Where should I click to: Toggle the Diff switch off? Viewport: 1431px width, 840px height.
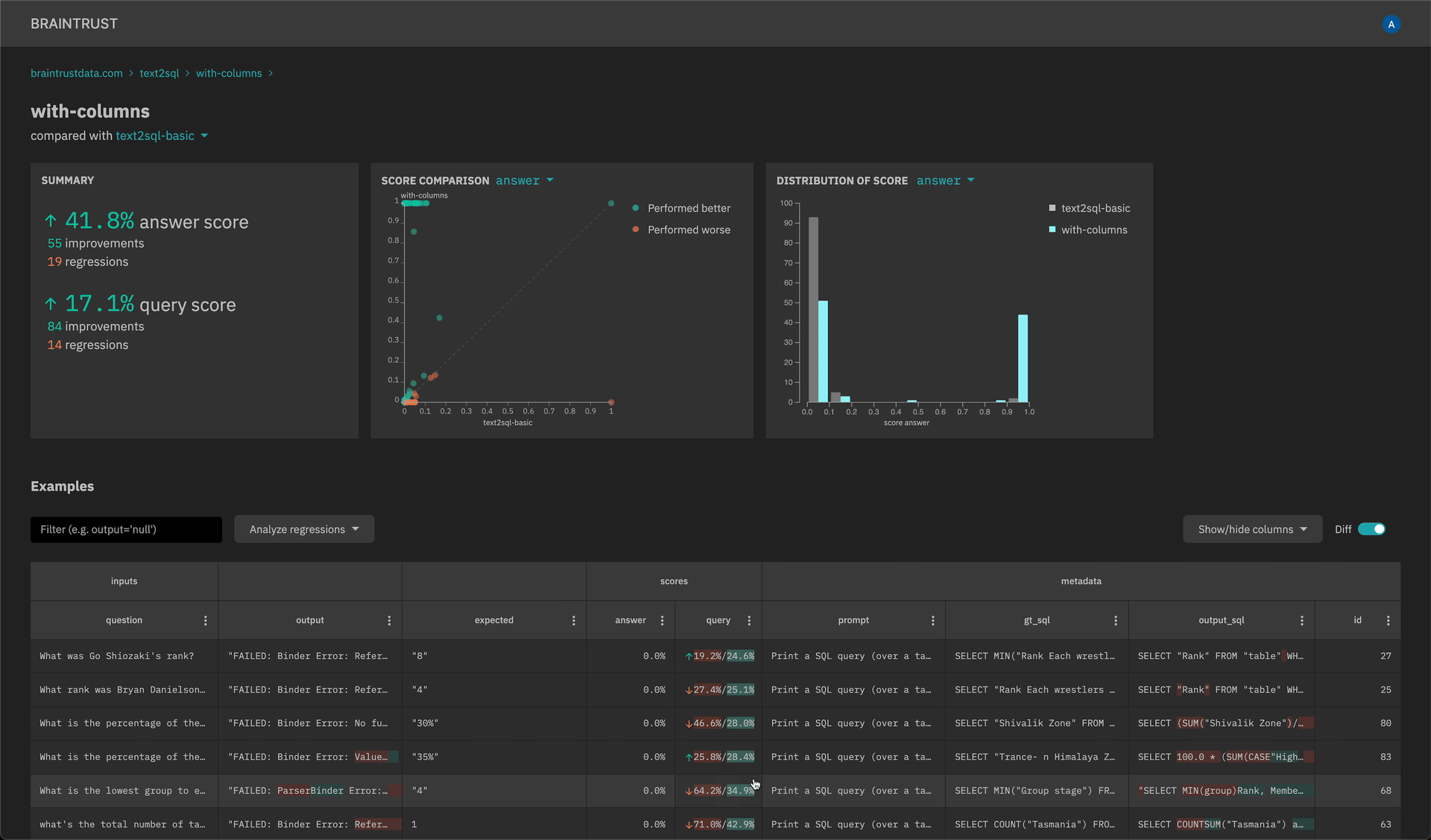(x=1371, y=529)
